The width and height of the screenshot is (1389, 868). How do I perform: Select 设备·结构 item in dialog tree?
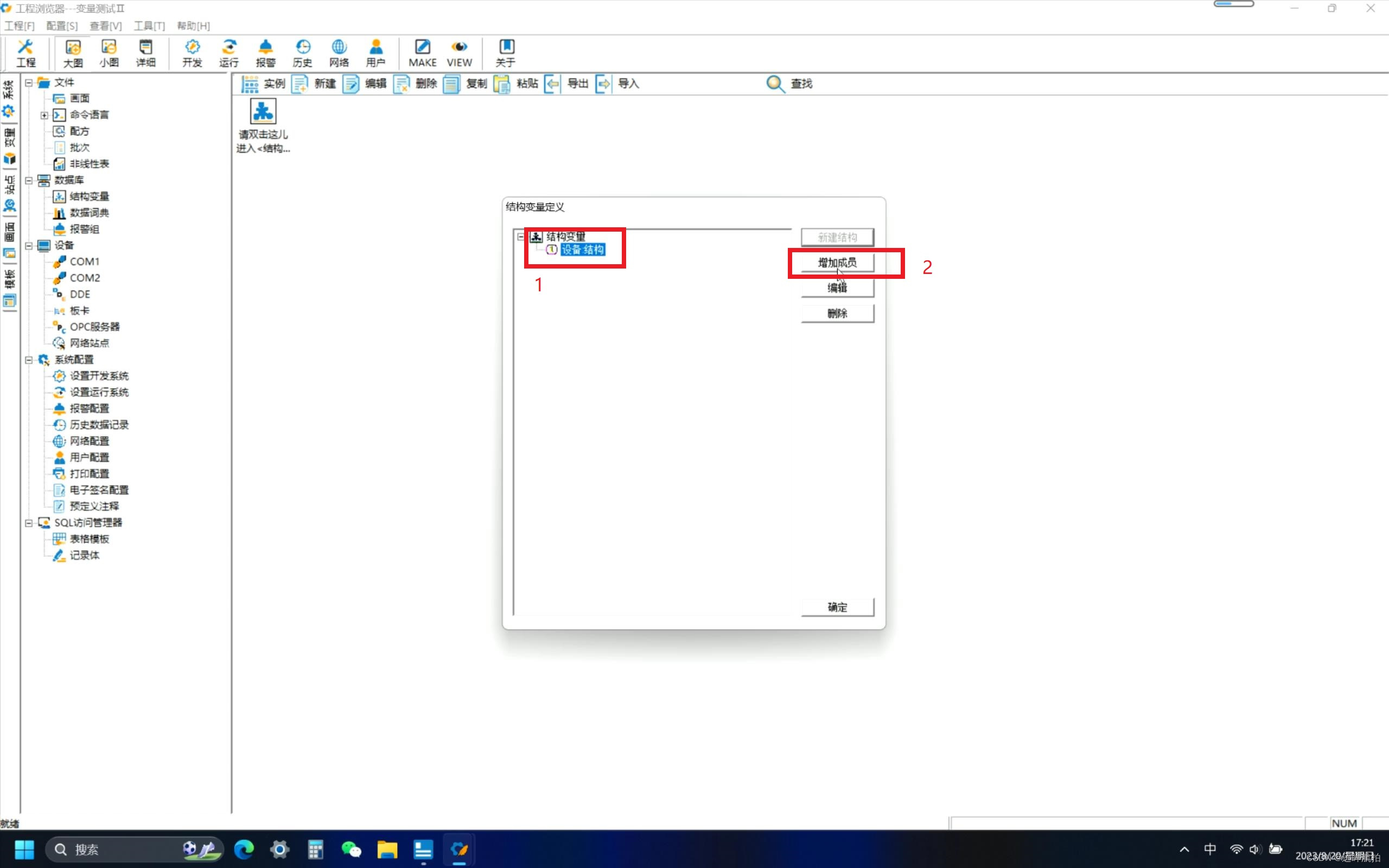pos(582,250)
